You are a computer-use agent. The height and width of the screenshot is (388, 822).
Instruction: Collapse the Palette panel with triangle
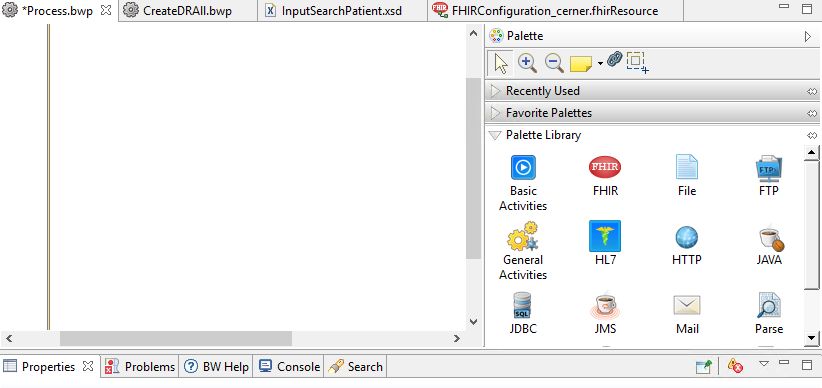(x=807, y=37)
